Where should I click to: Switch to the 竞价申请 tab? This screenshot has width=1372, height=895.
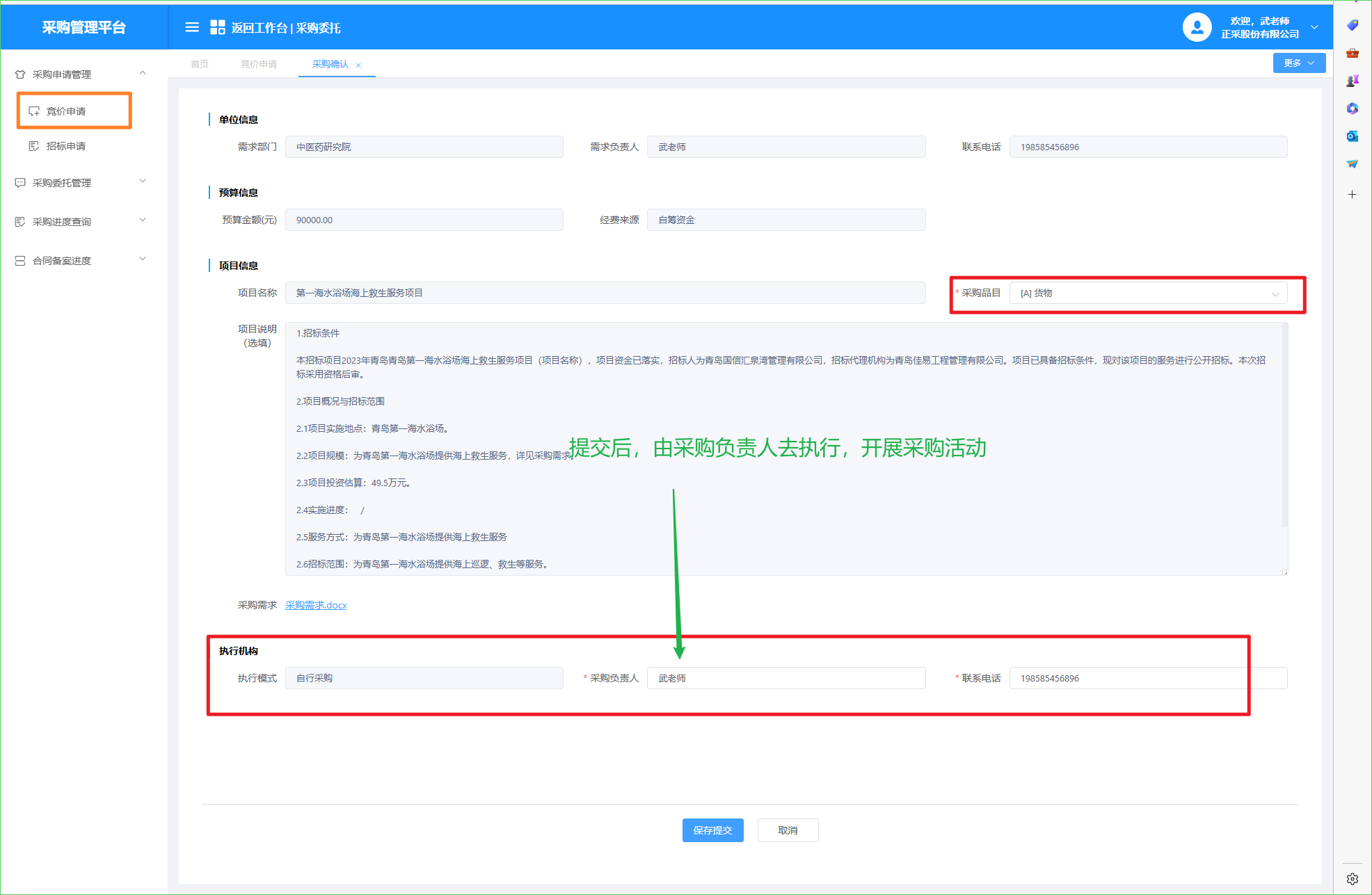tap(259, 64)
